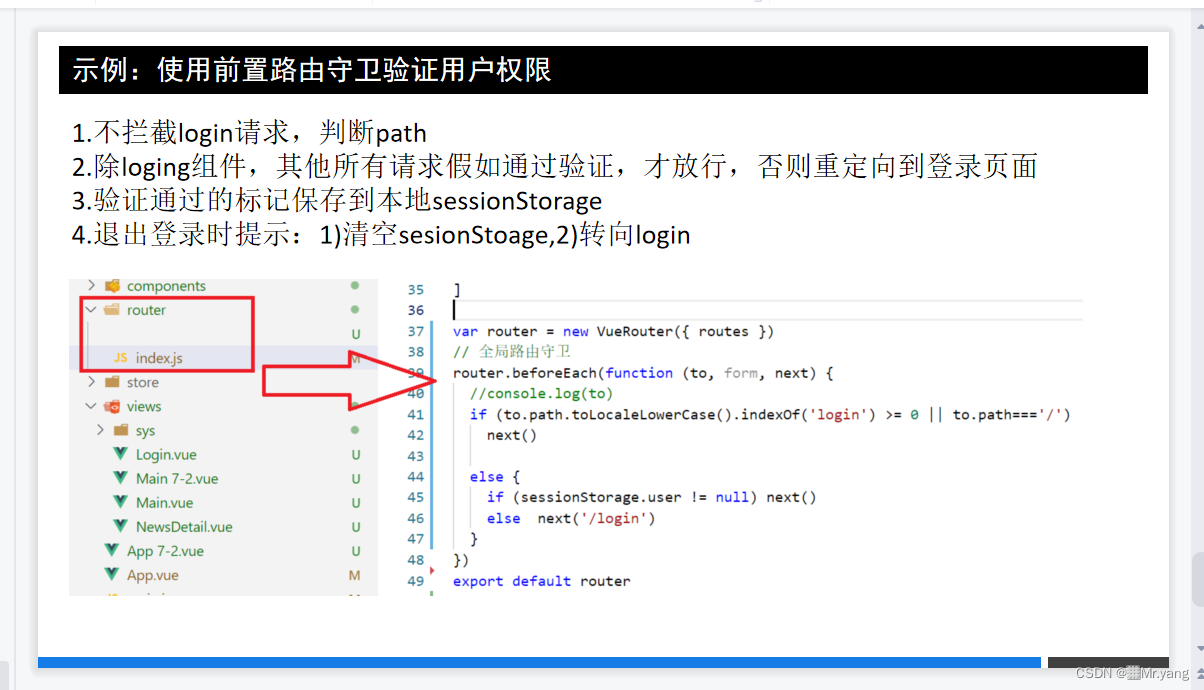Expand the components folder chevron
The height and width of the screenshot is (690, 1204).
[x=92, y=286]
